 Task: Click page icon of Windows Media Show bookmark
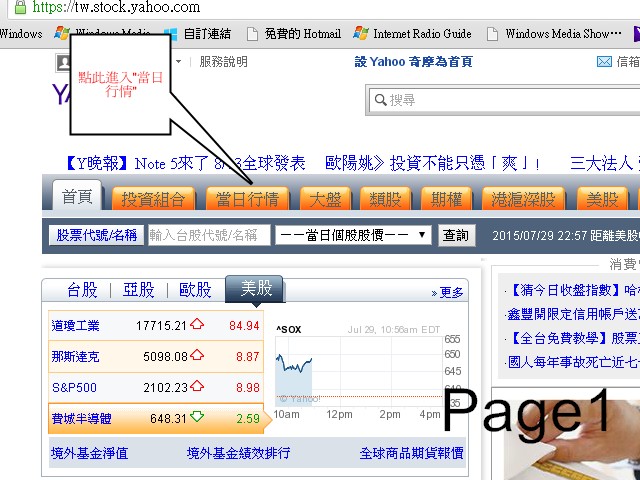[492, 34]
